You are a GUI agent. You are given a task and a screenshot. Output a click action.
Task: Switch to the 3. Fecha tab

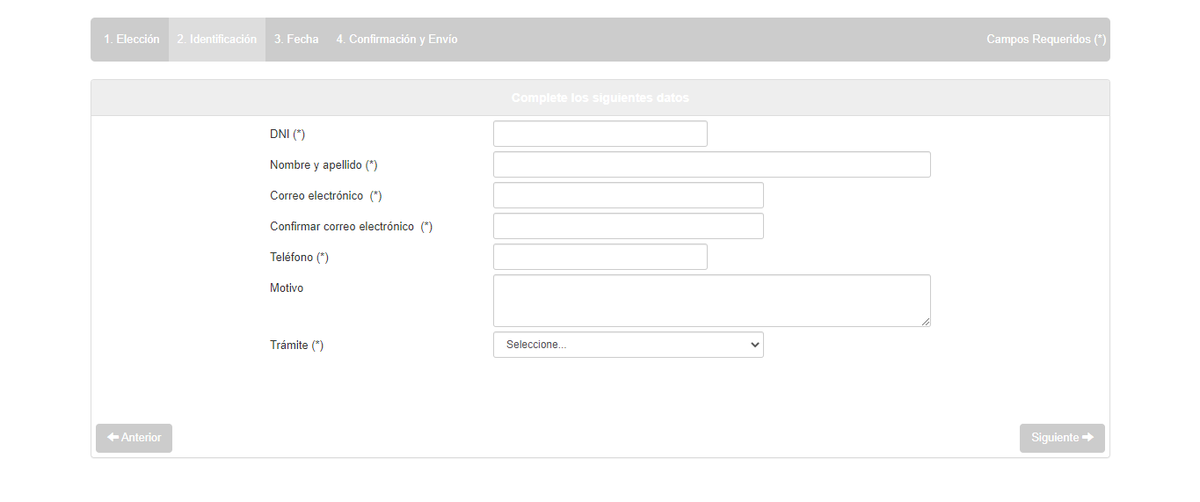click(x=296, y=39)
